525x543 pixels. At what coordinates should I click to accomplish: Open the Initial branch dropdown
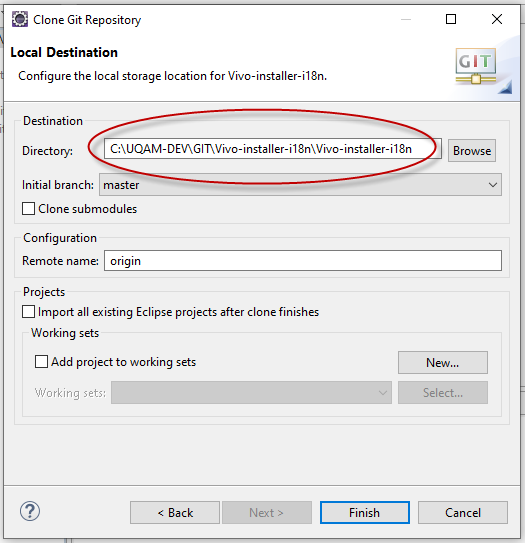click(300, 185)
